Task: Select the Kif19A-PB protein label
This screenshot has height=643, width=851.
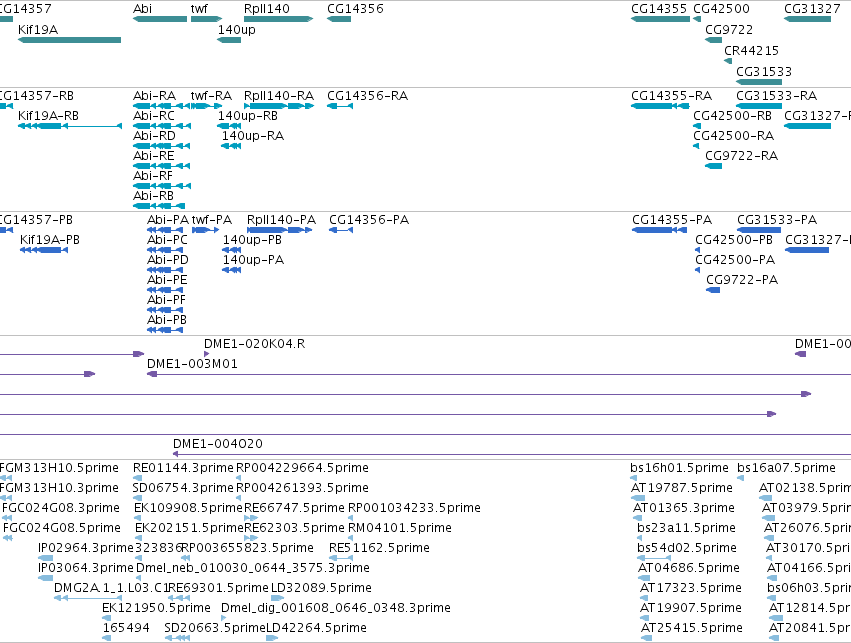Action: click(x=50, y=240)
